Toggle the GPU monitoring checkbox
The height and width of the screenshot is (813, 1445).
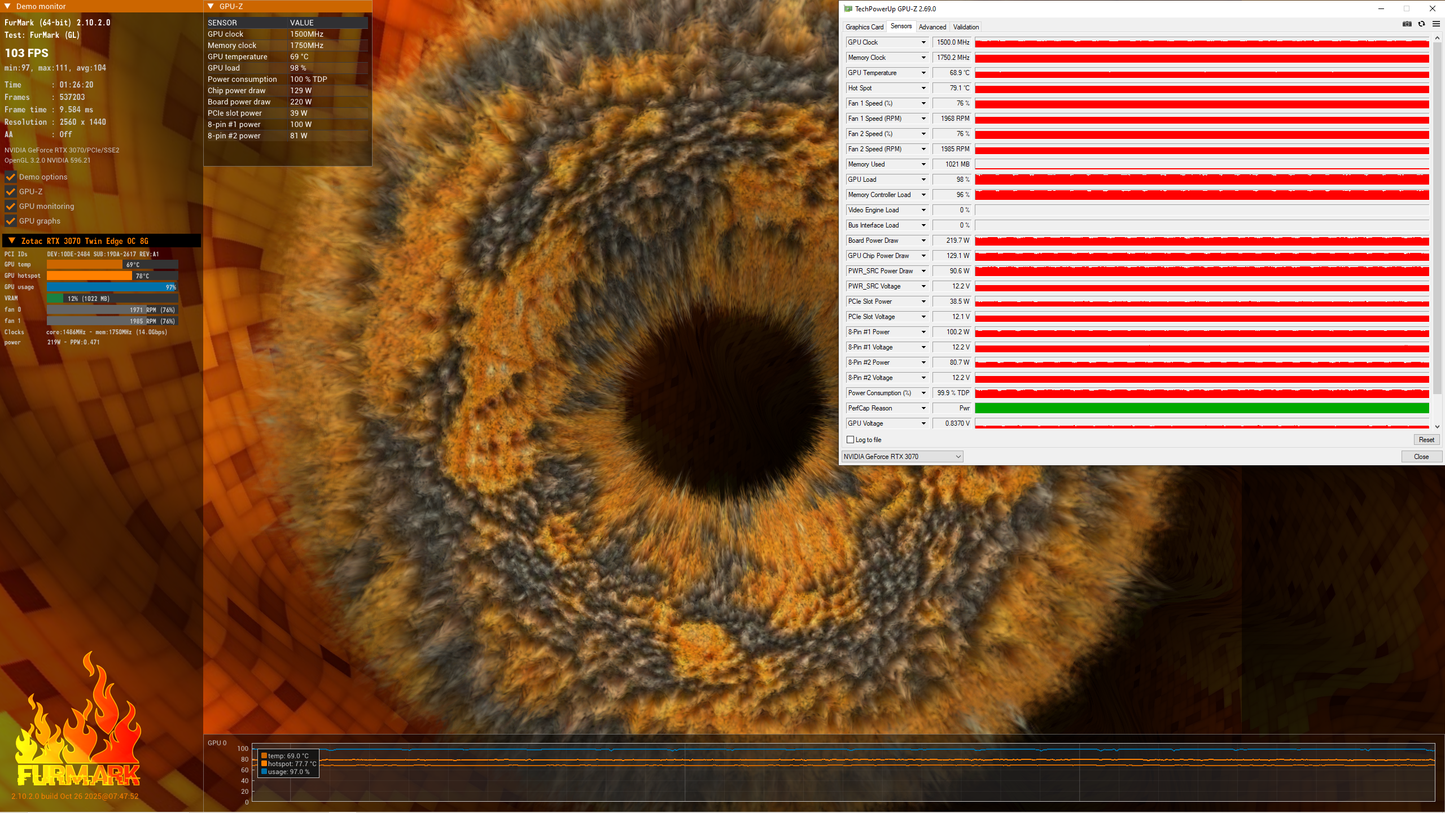pos(11,206)
